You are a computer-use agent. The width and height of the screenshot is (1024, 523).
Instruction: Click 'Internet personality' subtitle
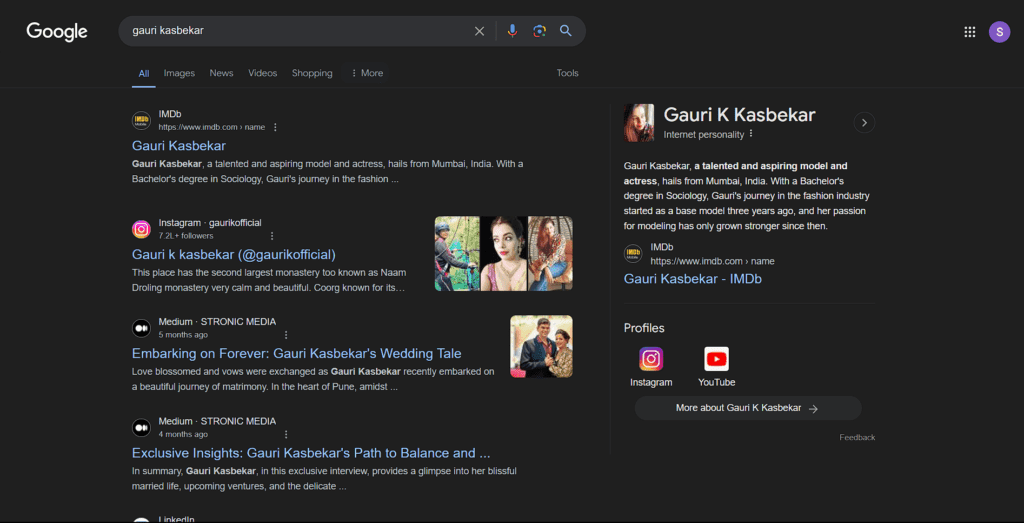tap(703, 135)
